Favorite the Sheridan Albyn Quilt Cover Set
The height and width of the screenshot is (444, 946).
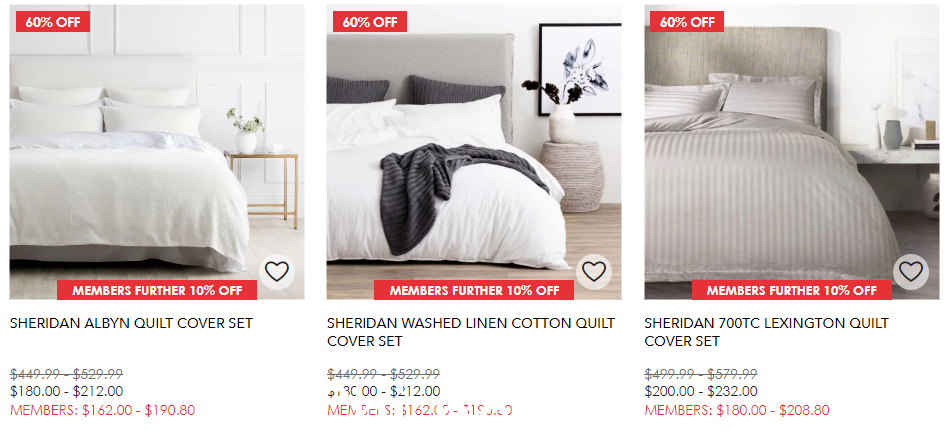[277, 272]
